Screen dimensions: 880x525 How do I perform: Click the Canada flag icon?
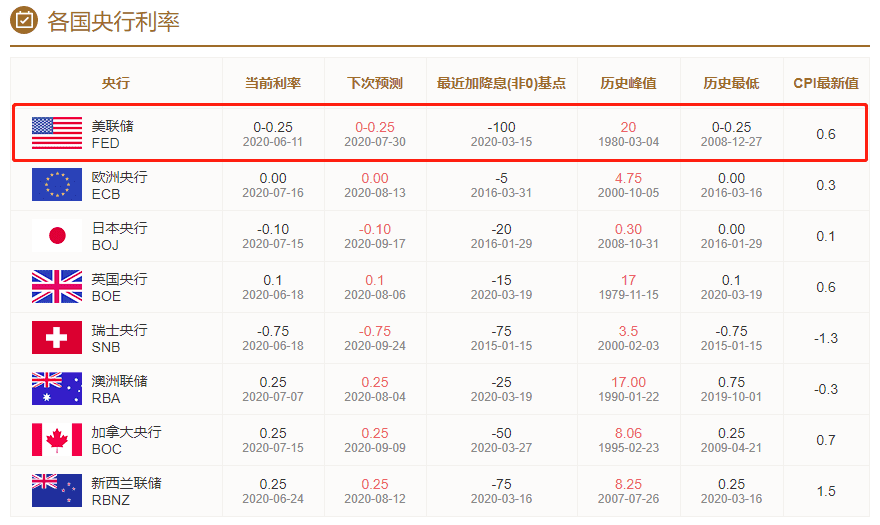coord(57,440)
